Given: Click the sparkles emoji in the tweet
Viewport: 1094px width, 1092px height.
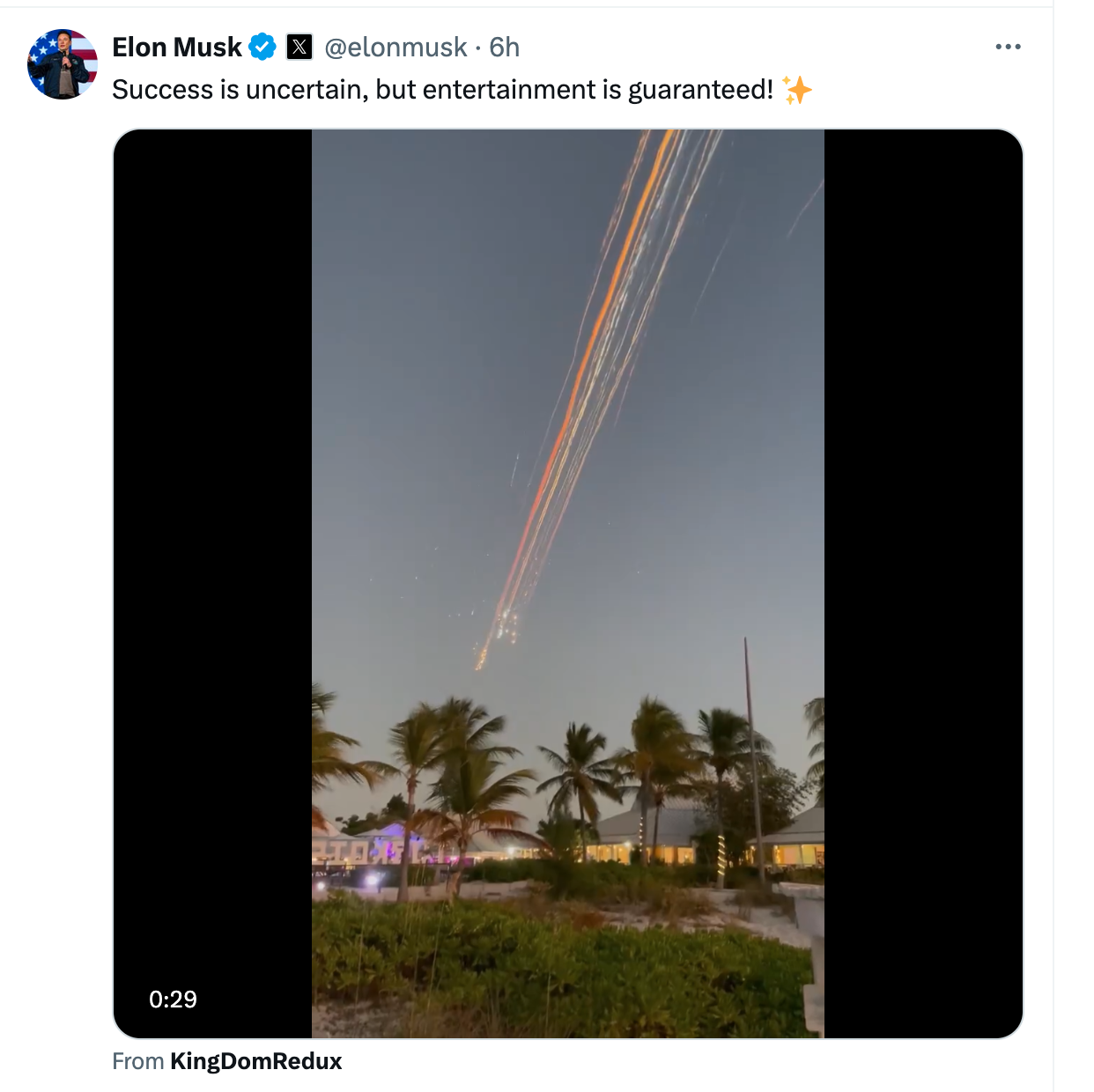Looking at the screenshot, I should [796, 90].
